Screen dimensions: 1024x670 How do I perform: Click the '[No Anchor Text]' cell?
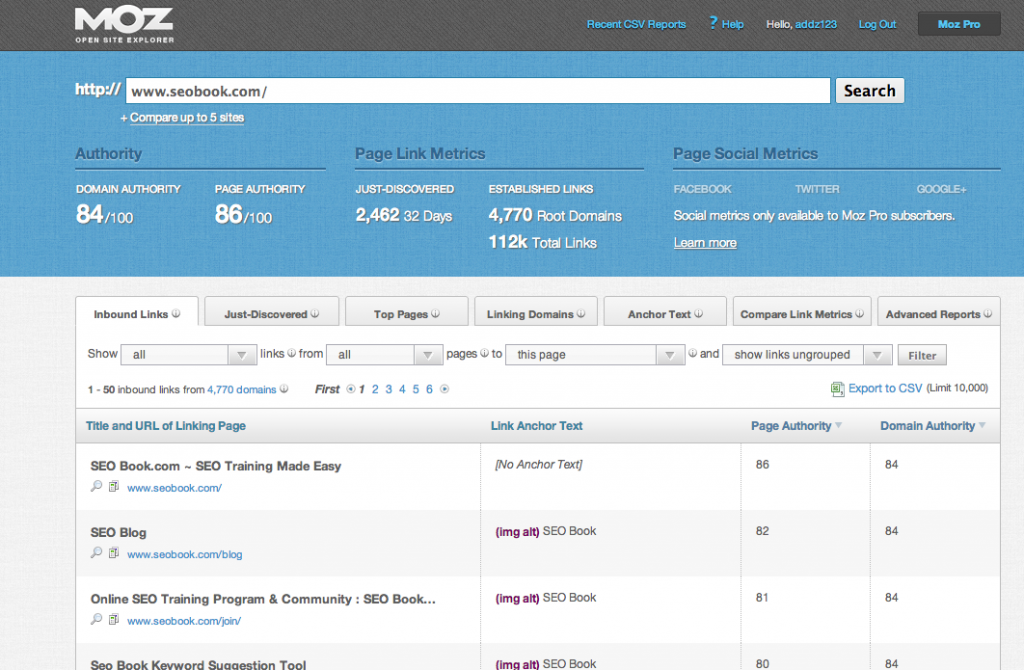point(539,464)
